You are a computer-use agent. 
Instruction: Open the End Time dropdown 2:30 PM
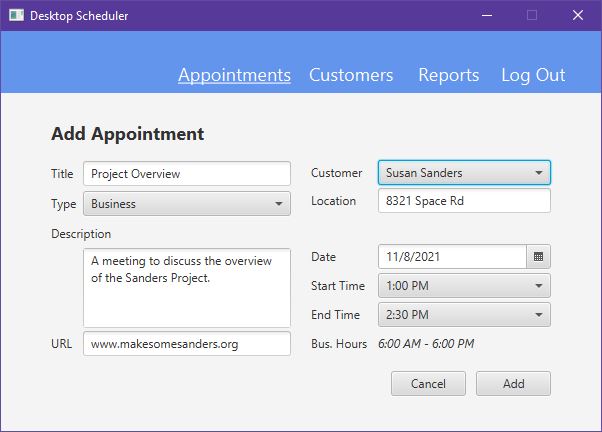coord(464,314)
